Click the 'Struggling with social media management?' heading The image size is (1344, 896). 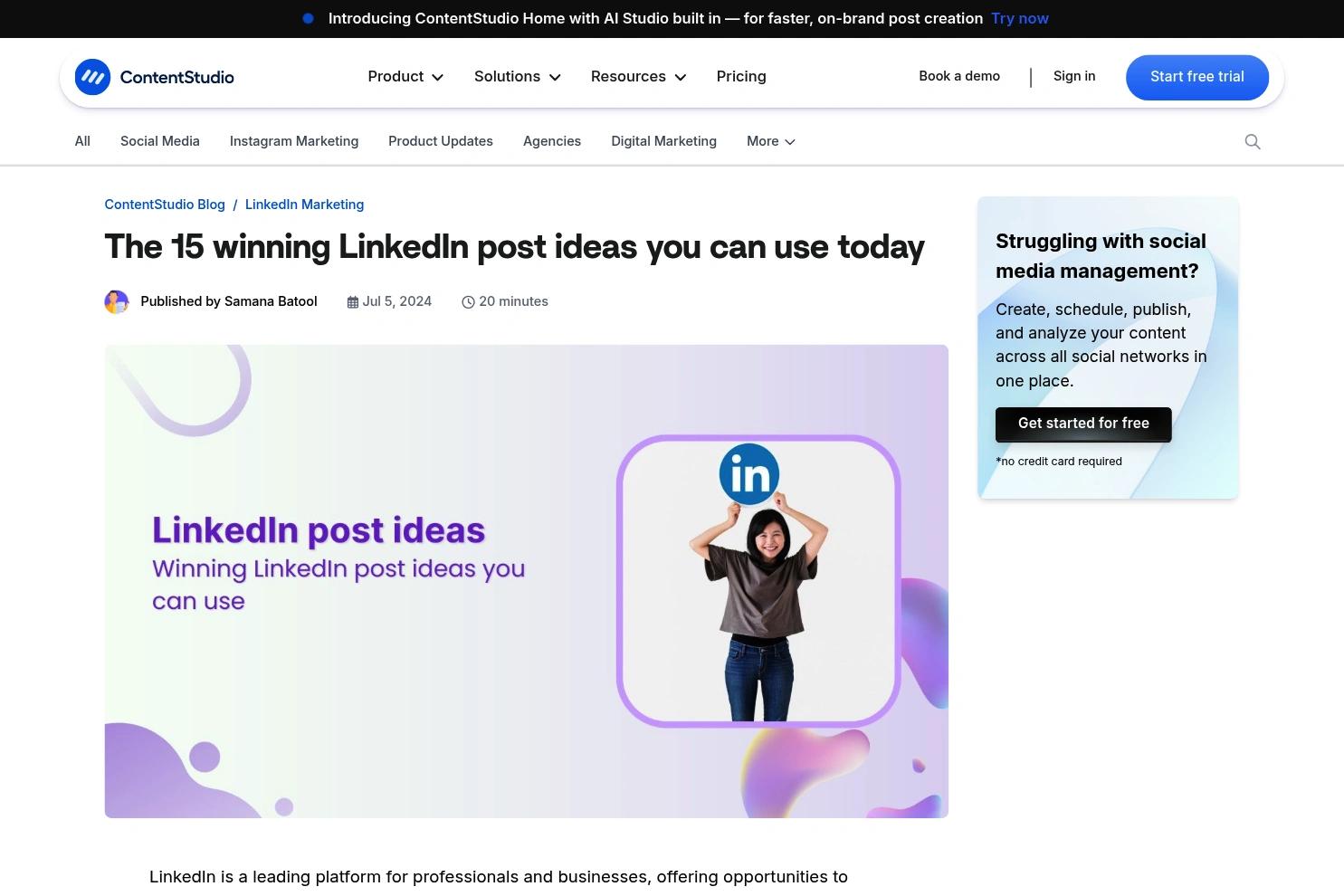click(1101, 256)
